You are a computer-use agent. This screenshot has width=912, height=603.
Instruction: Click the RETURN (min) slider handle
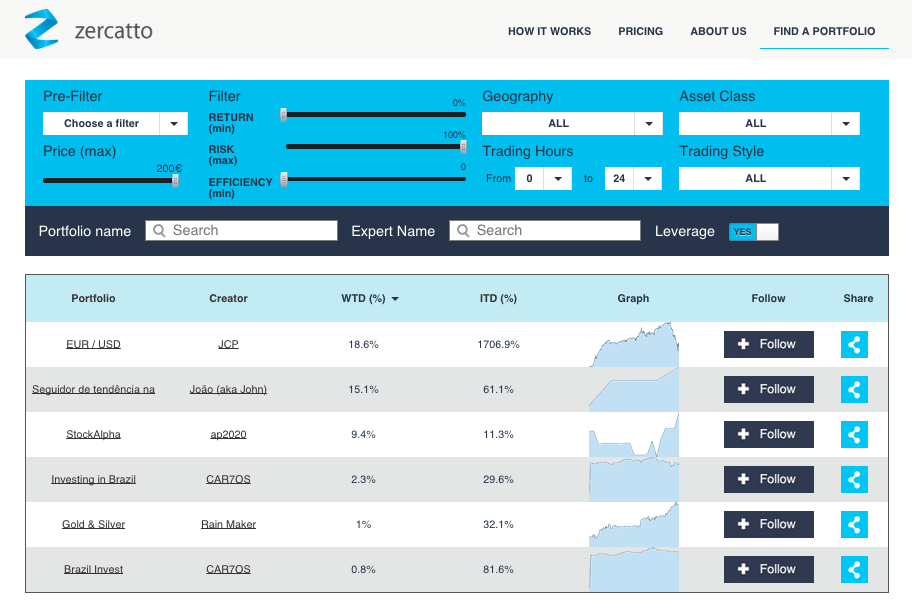pyautogui.click(x=284, y=115)
